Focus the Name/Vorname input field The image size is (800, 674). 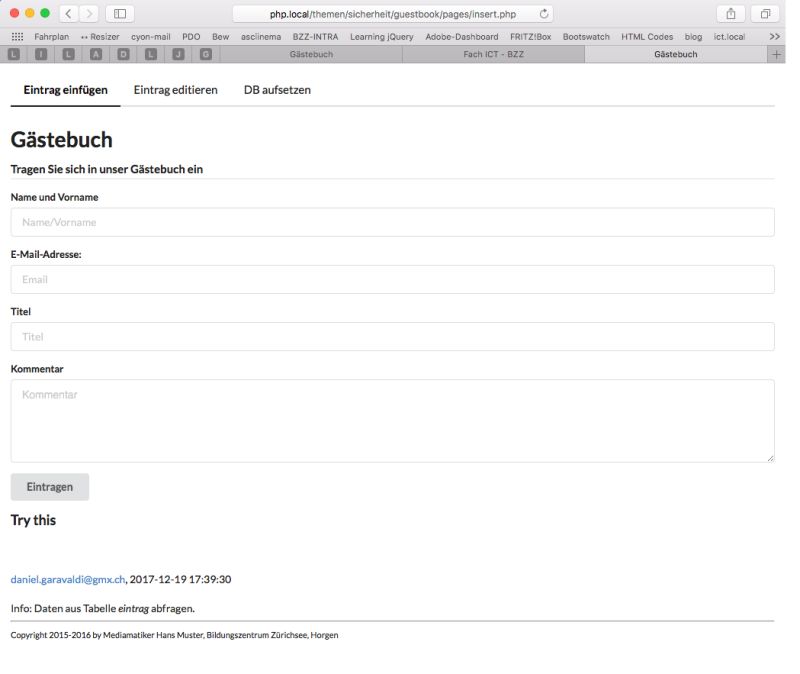point(390,222)
